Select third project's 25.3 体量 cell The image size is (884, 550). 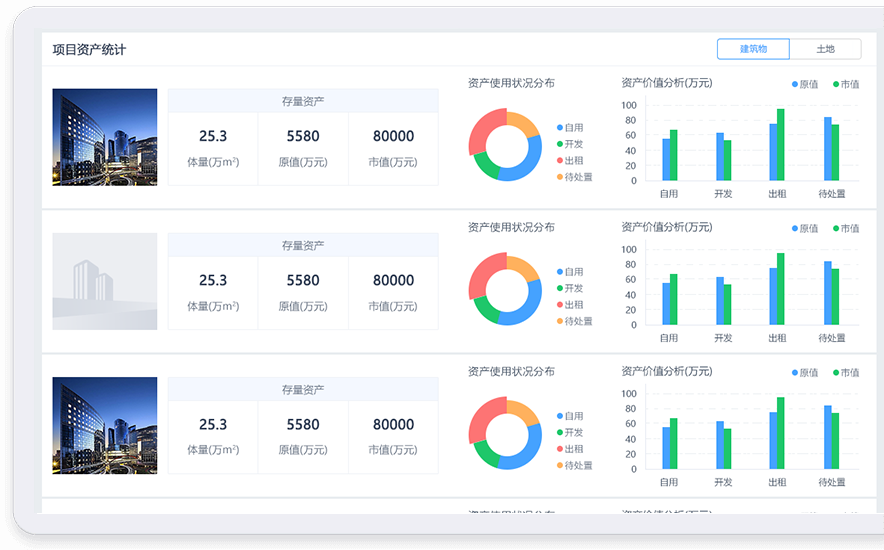tap(213, 437)
